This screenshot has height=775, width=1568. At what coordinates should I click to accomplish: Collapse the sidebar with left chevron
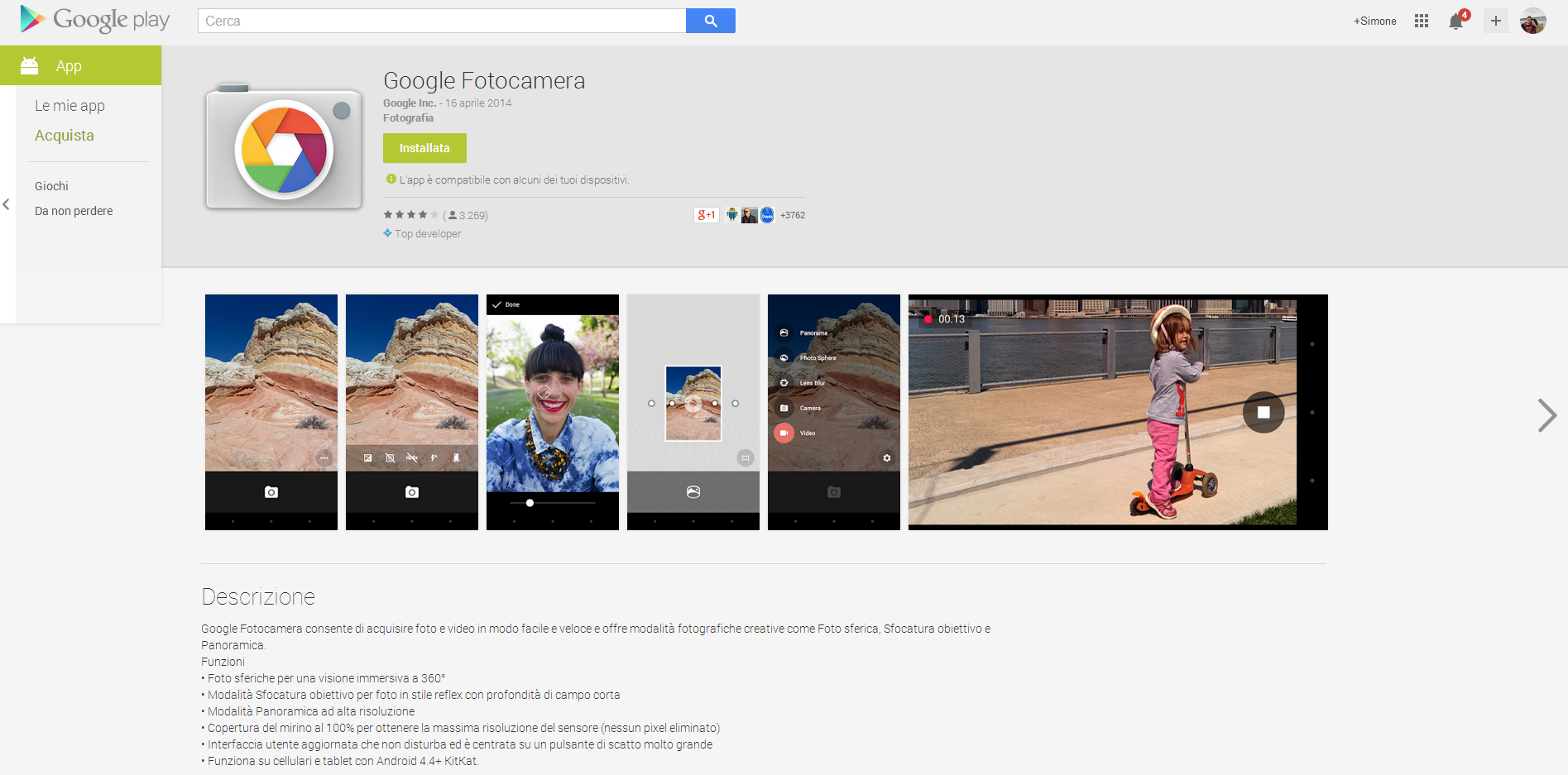[x=7, y=204]
